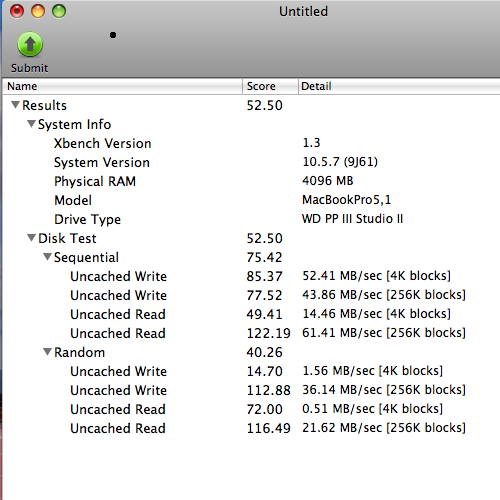Click the 4096 MB RAM value
Image resolution: width=500 pixels, height=500 pixels.
327,181
